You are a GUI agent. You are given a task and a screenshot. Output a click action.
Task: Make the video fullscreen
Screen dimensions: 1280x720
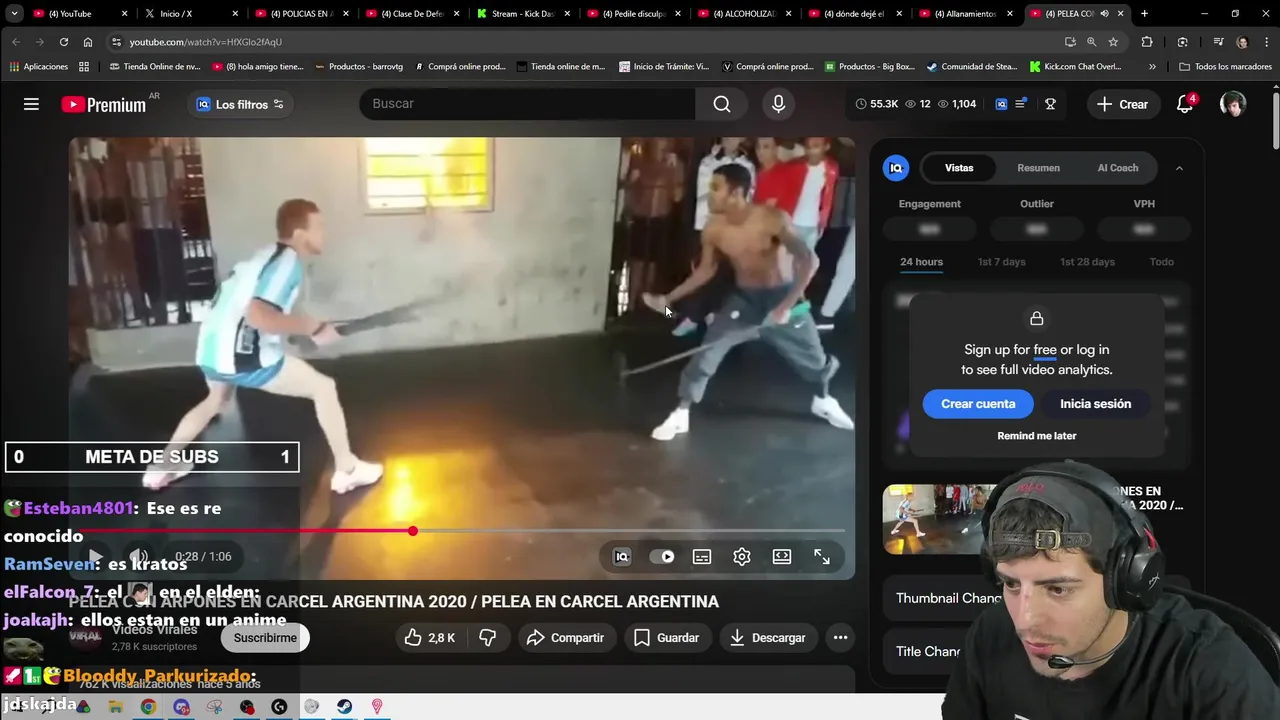tap(822, 557)
